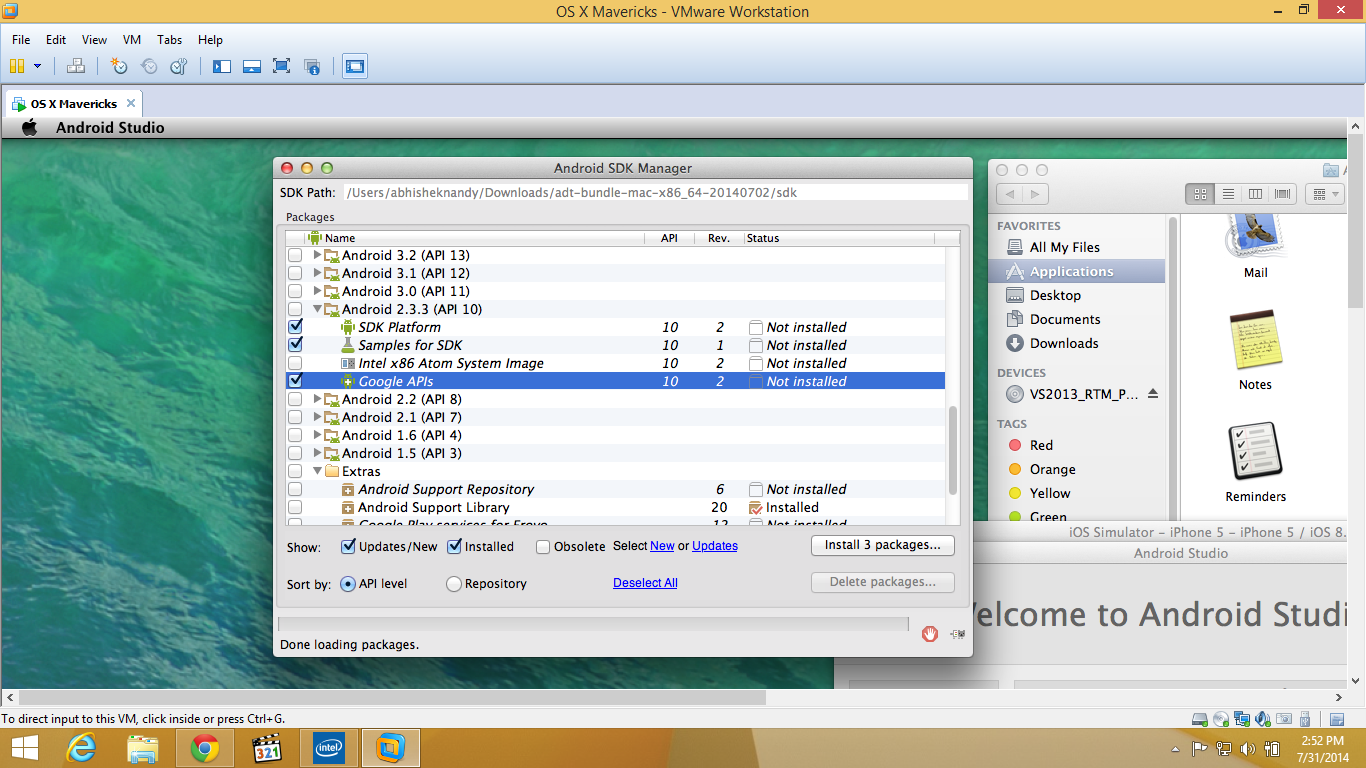This screenshot has width=1366, height=768.
Task: Expand the Android 3.0 (API 11) node
Action: (318, 291)
